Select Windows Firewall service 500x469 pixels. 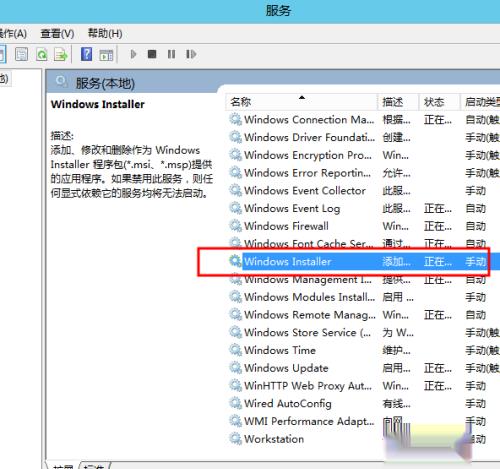[x=364, y=226]
